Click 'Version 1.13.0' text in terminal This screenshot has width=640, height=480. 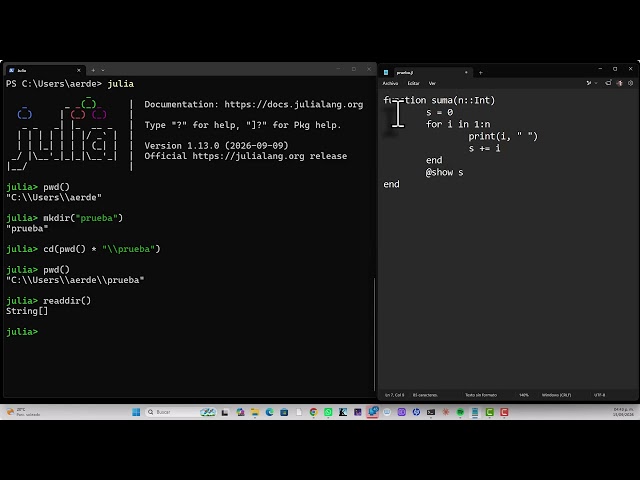[x=182, y=146]
